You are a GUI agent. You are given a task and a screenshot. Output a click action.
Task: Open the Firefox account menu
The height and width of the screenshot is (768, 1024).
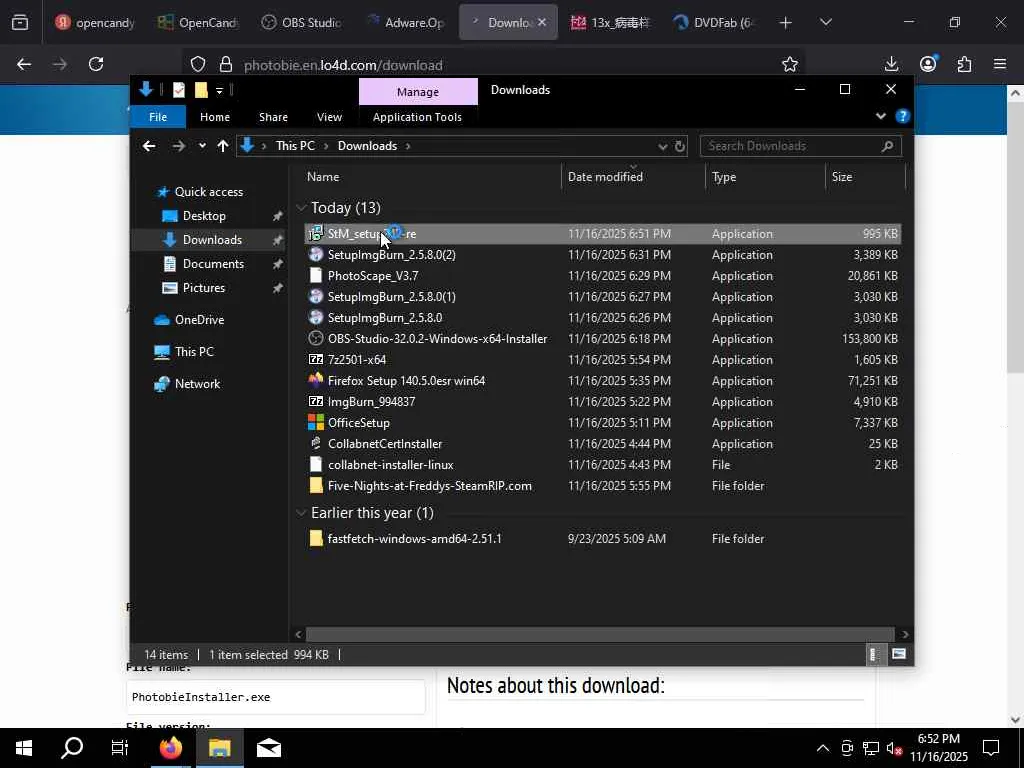928,64
